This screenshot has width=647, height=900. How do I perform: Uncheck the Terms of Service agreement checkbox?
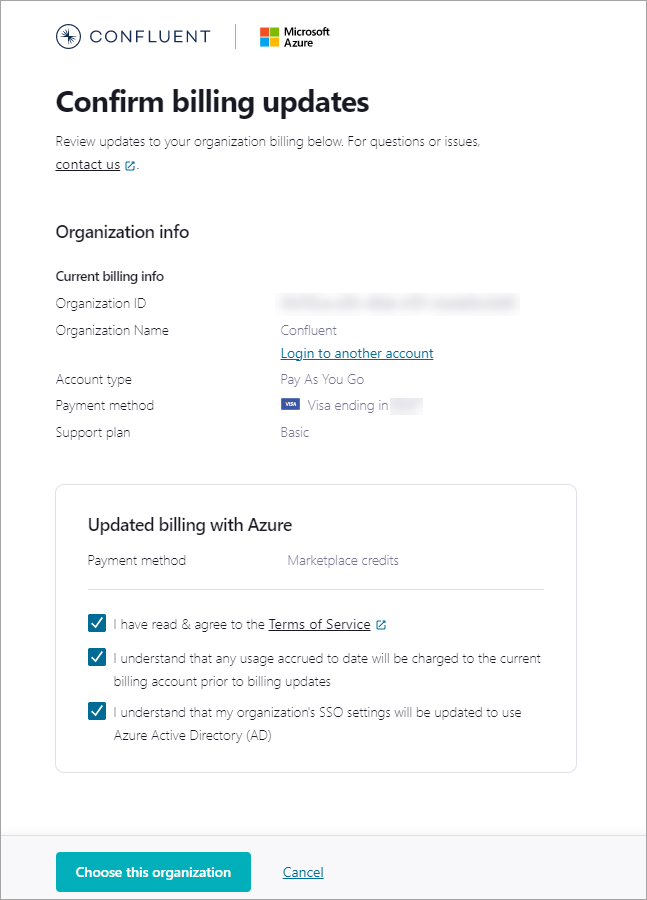(x=96, y=622)
